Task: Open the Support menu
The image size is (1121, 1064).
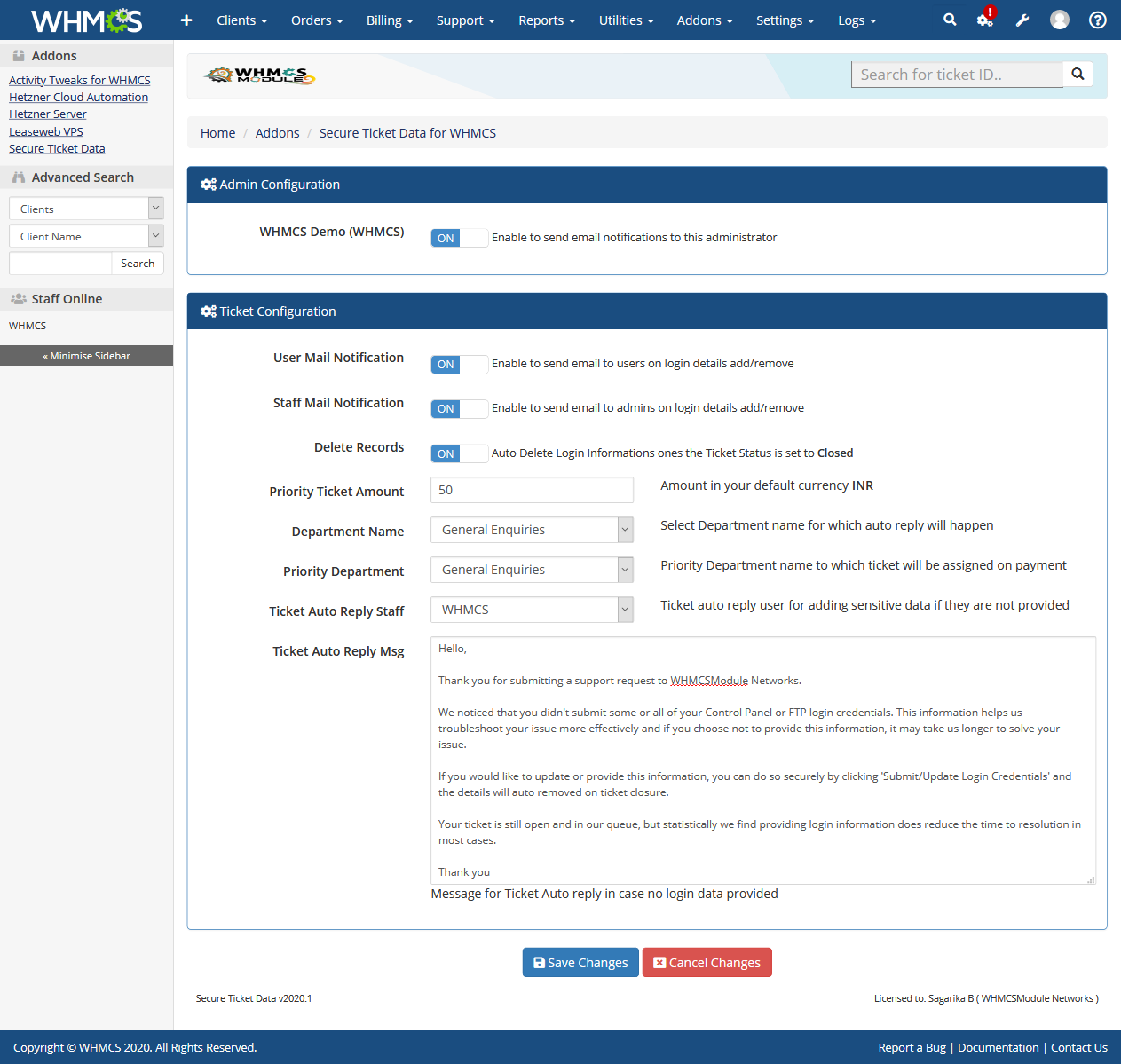Action: [465, 20]
